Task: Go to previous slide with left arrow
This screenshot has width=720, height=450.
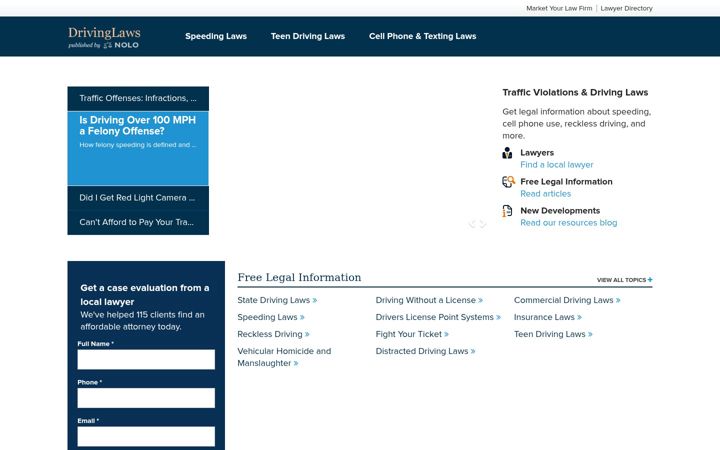Action: [x=472, y=224]
